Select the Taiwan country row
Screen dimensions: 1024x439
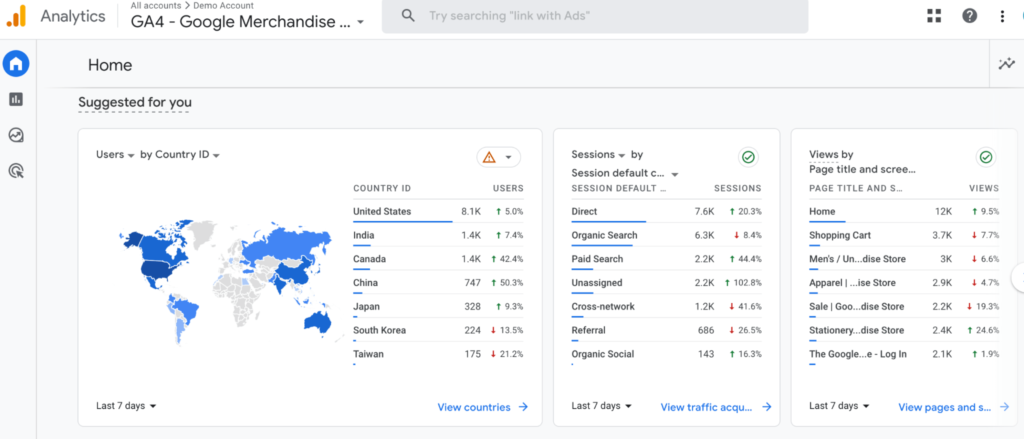coord(438,354)
